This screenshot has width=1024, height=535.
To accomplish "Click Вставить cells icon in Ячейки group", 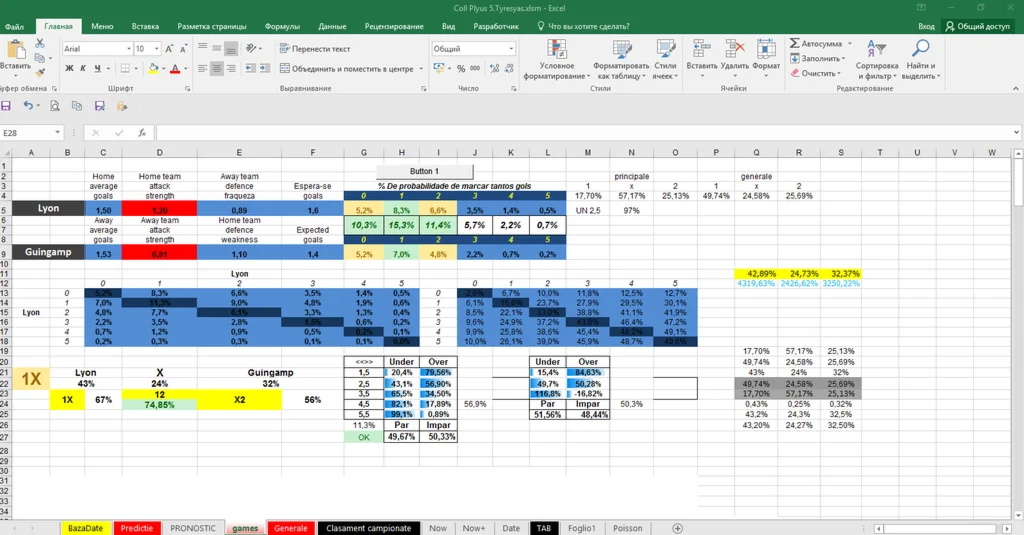I will [x=701, y=49].
